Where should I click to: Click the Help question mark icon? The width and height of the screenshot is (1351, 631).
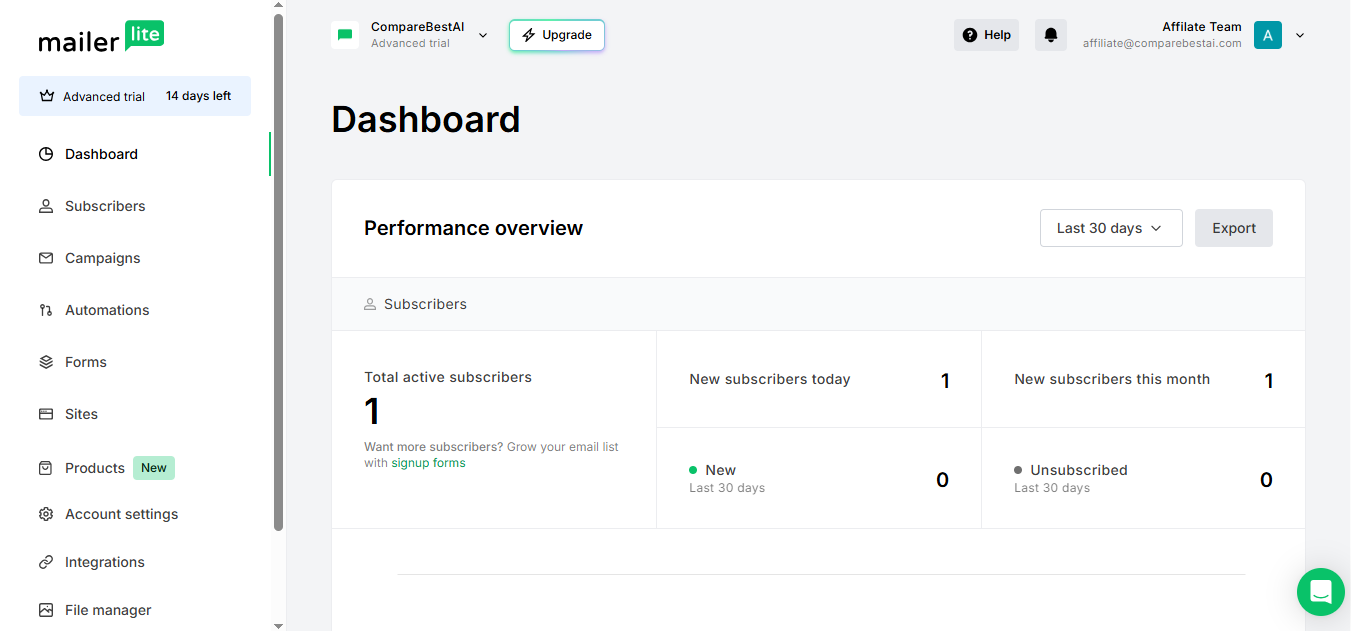pos(969,35)
